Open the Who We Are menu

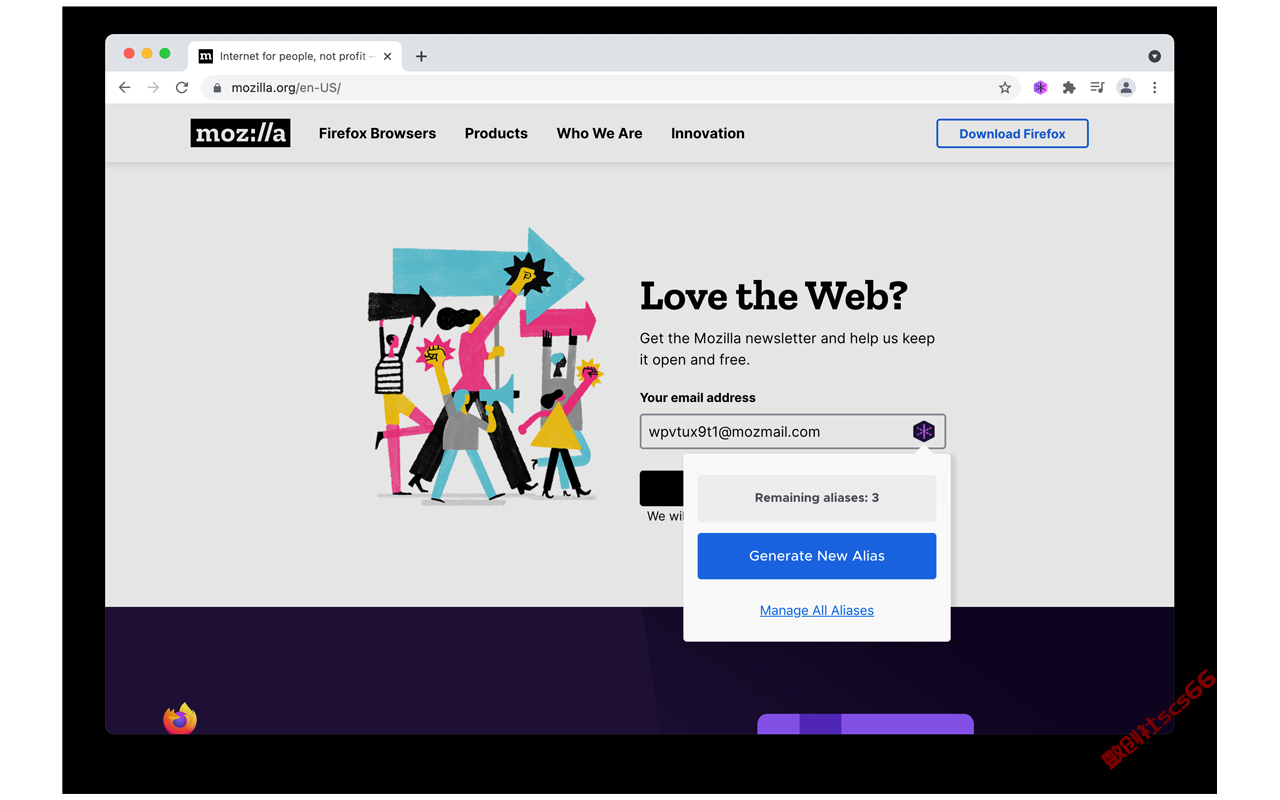click(599, 133)
